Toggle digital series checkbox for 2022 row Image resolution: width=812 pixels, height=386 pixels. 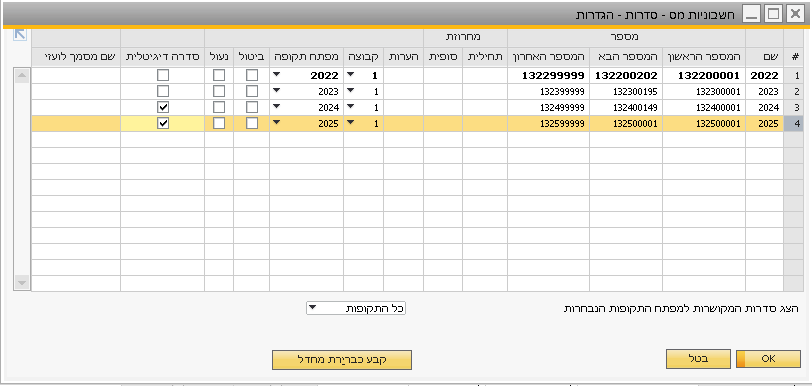pyautogui.click(x=163, y=75)
